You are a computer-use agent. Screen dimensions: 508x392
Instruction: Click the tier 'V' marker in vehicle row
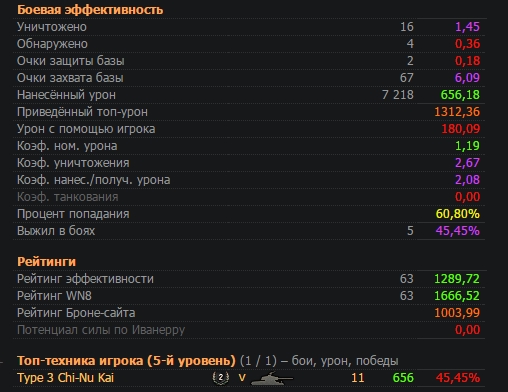point(242,378)
